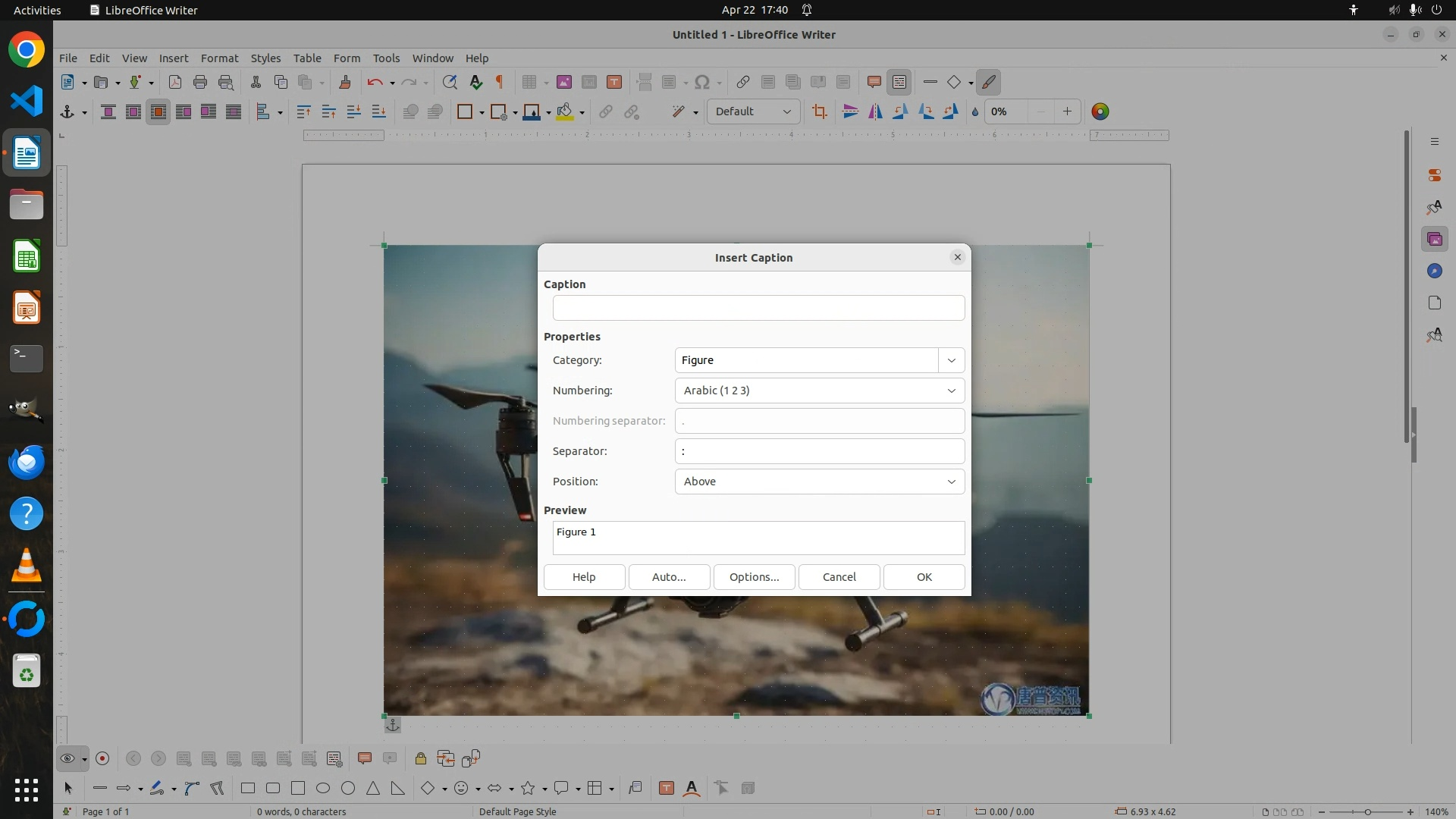Screen dimensions: 1456x819
Task: Click the Crop image tool icon
Action: coord(819,112)
